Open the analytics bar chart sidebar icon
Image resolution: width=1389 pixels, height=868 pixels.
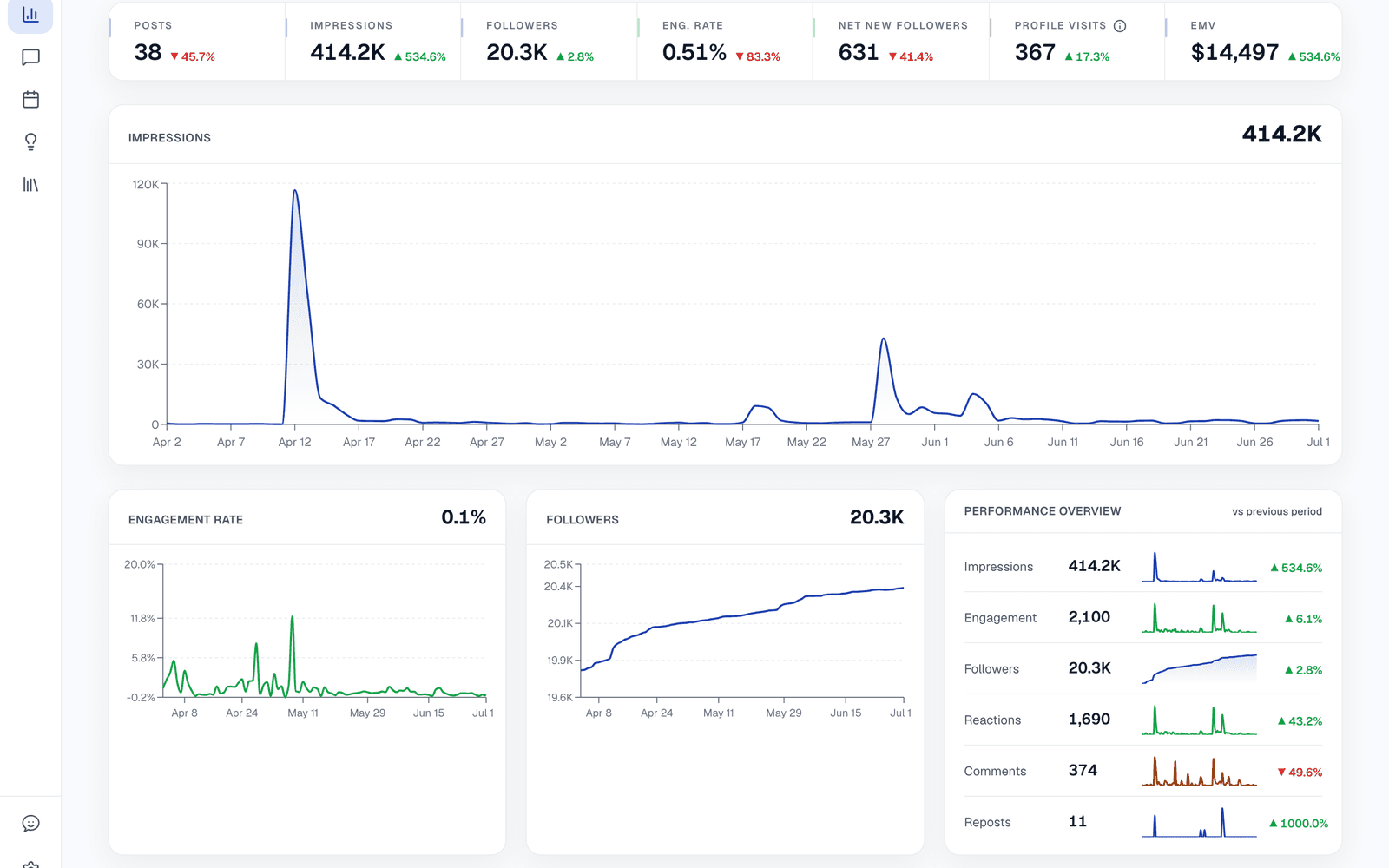pos(30,15)
